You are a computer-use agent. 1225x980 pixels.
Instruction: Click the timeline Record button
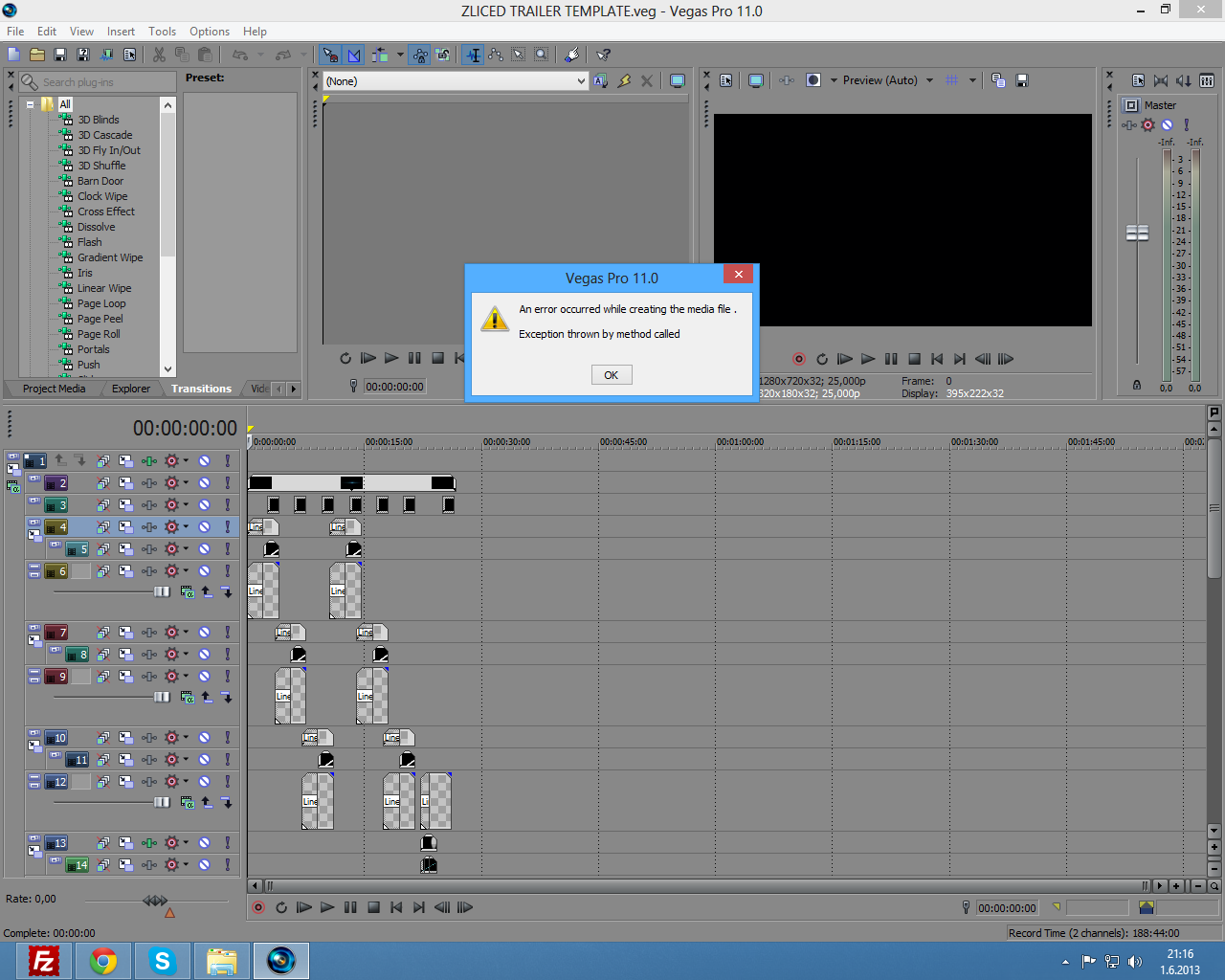click(x=258, y=907)
